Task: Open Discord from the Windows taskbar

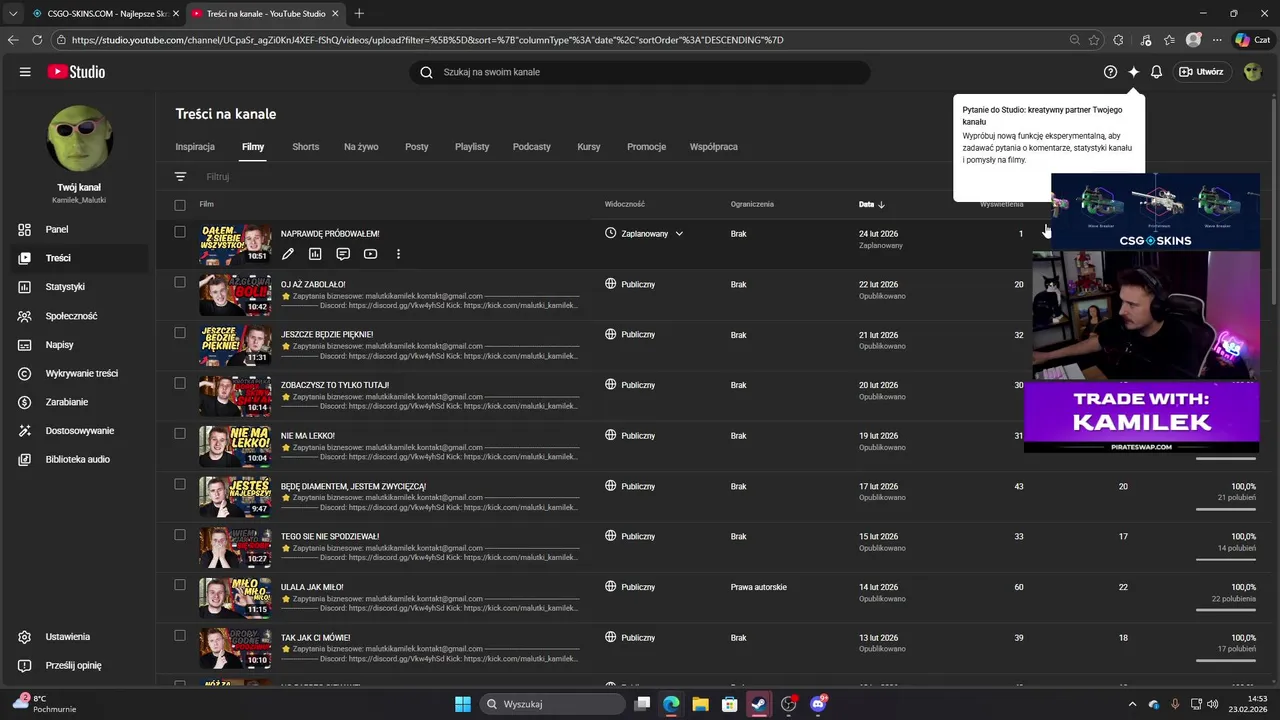Action: pyautogui.click(x=818, y=704)
